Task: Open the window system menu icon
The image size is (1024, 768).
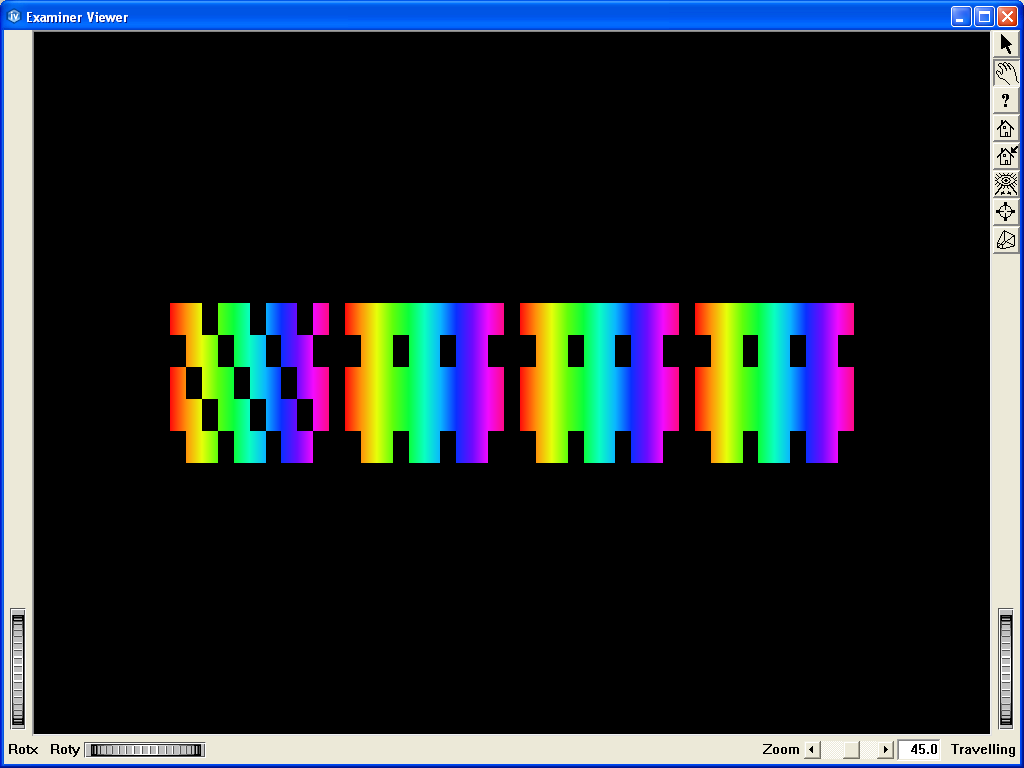Action: click(14, 16)
